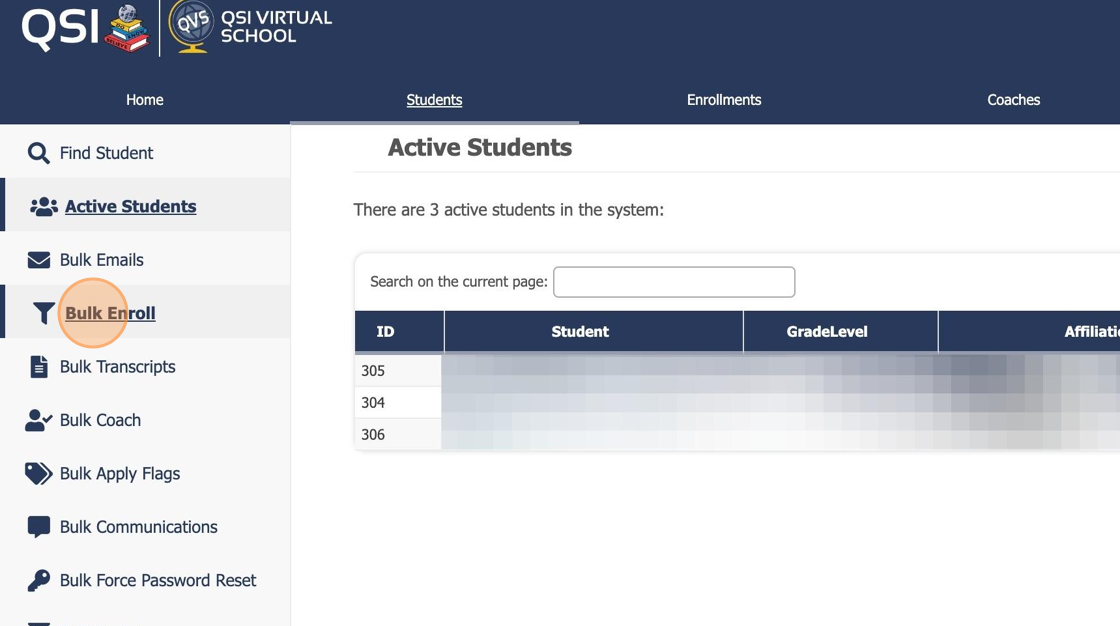This screenshot has height=626, width=1120.
Task: Click the Bulk Enroll funnel icon
Action: point(43,313)
